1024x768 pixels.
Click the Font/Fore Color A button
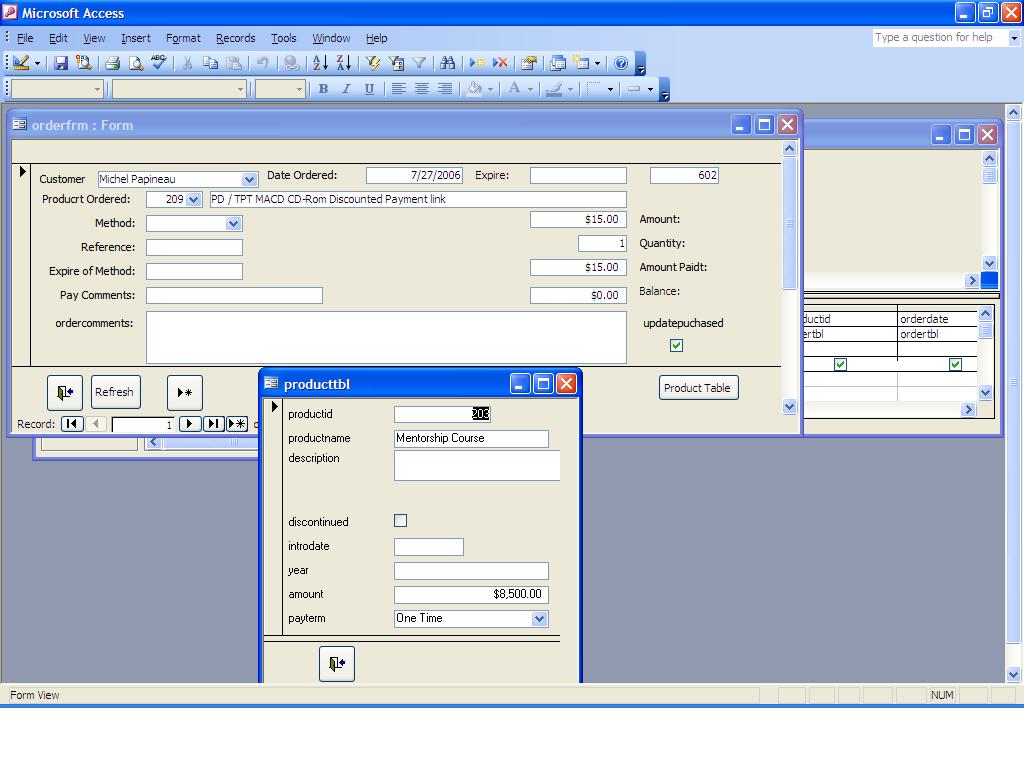pos(515,89)
